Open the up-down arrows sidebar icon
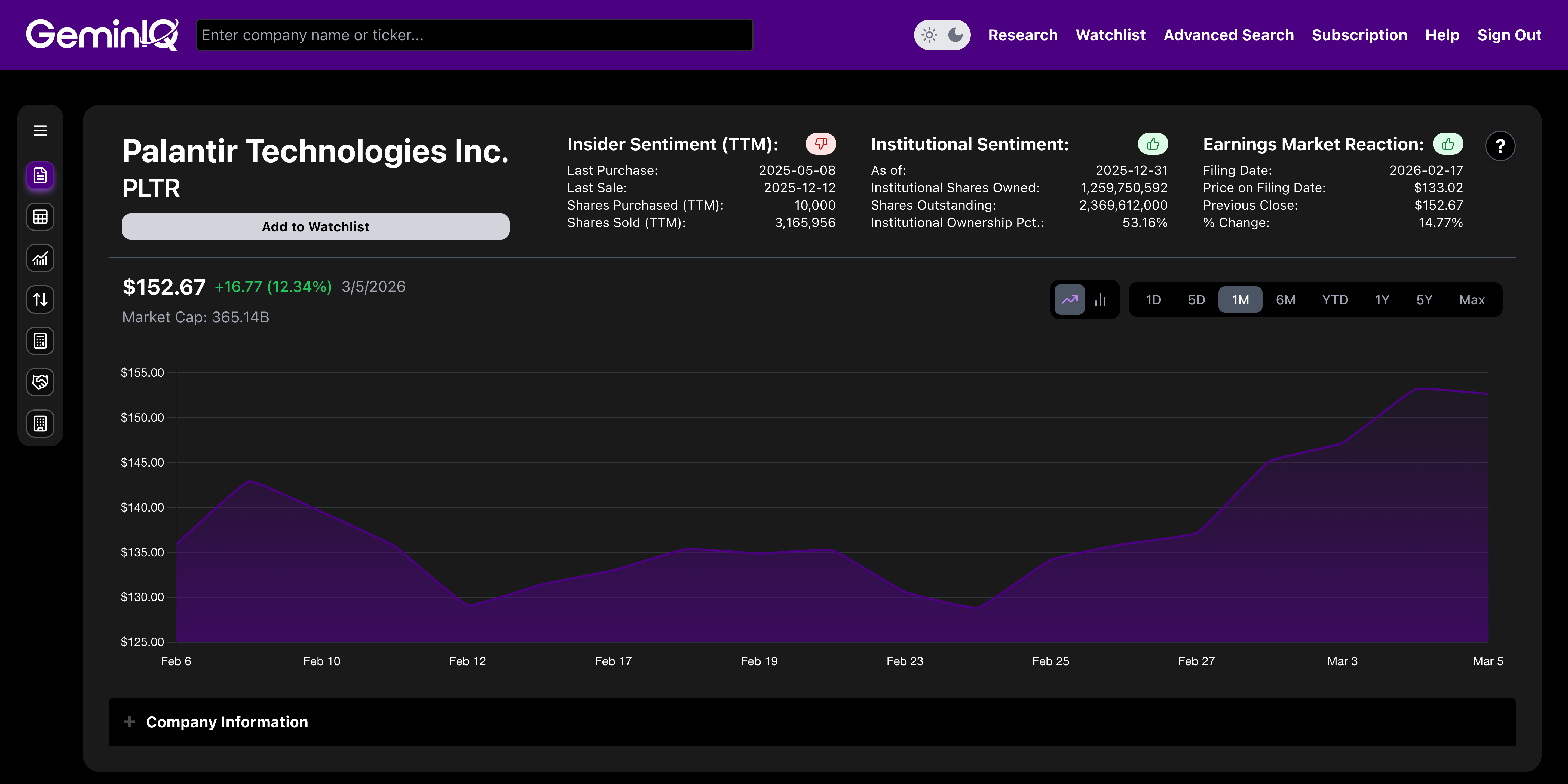1568x784 pixels. pyautogui.click(x=40, y=299)
